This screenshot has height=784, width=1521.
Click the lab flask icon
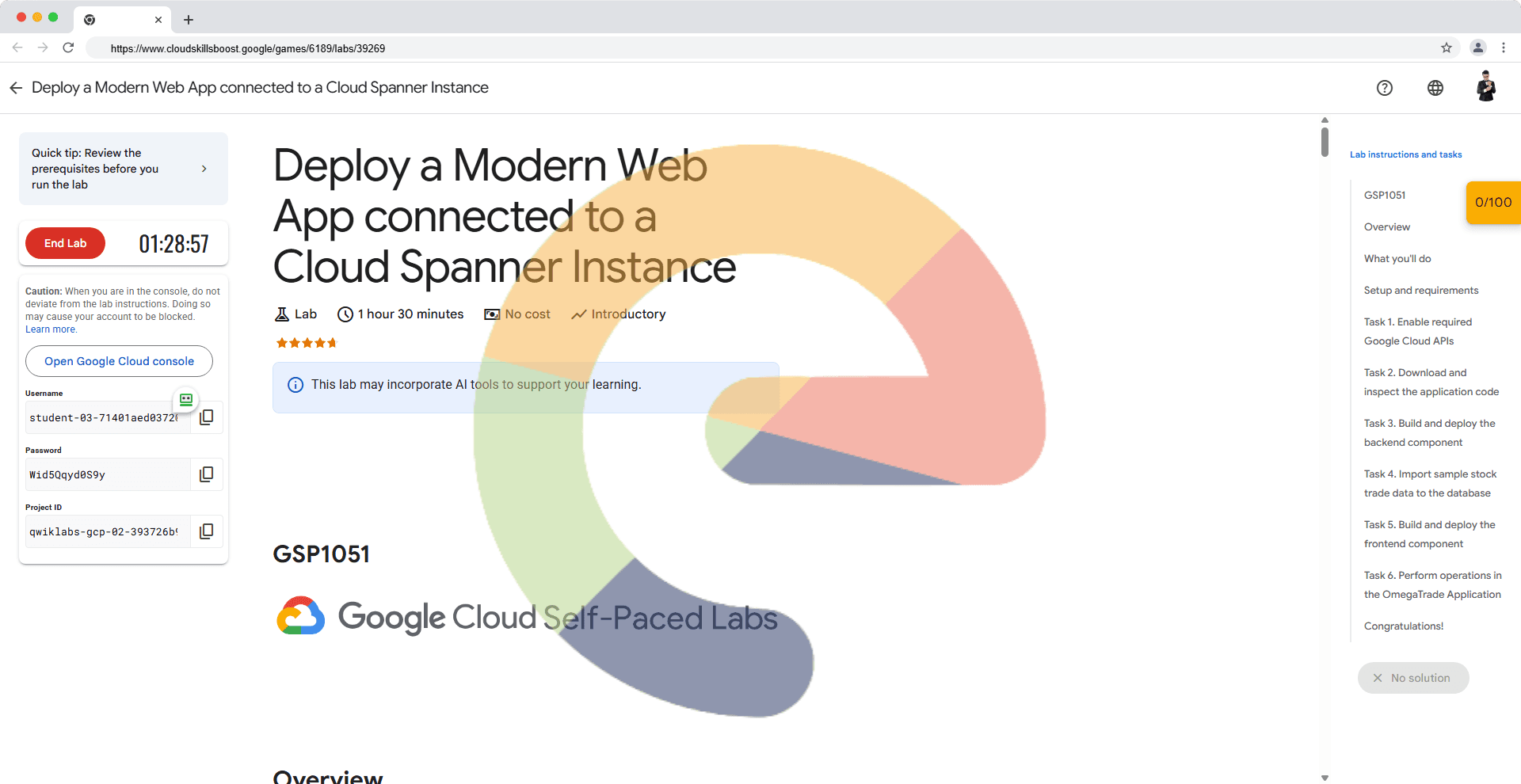[x=282, y=314]
